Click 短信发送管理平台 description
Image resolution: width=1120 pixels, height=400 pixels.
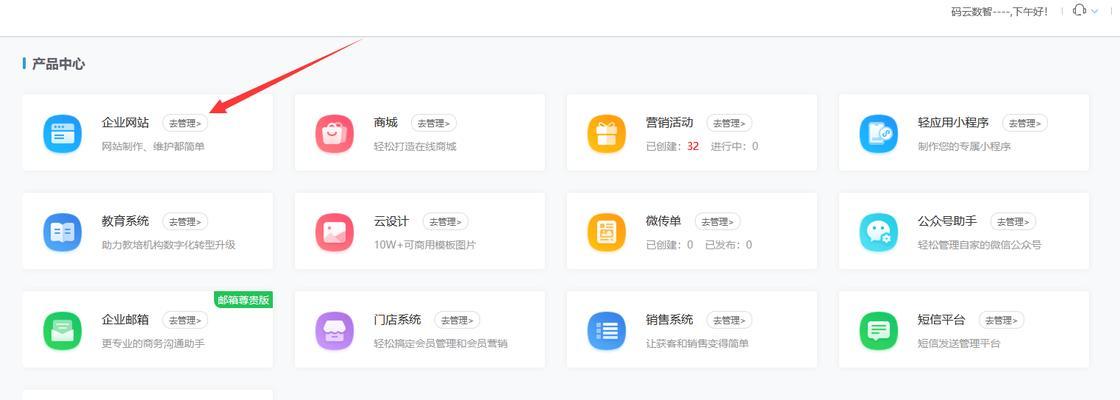pyautogui.click(x=959, y=344)
